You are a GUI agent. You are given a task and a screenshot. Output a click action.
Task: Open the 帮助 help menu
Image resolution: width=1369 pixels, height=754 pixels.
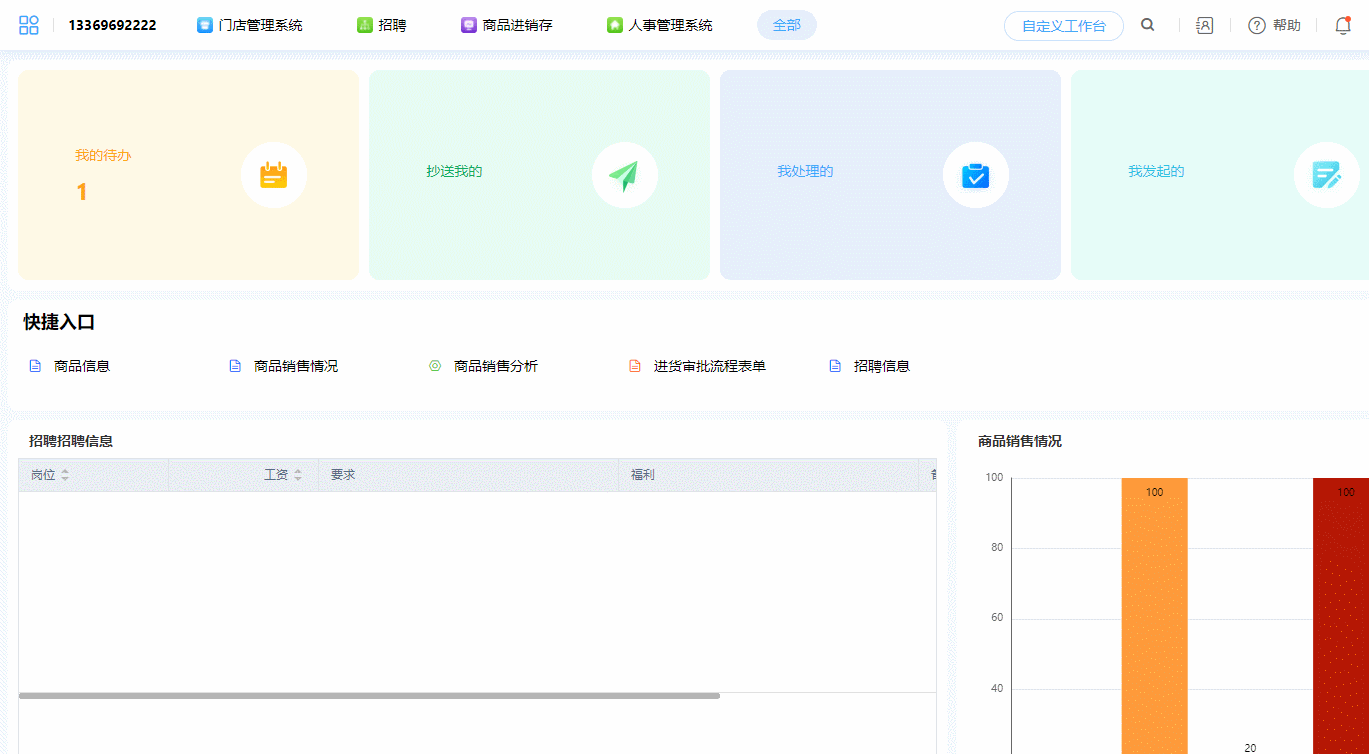click(1275, 26)
